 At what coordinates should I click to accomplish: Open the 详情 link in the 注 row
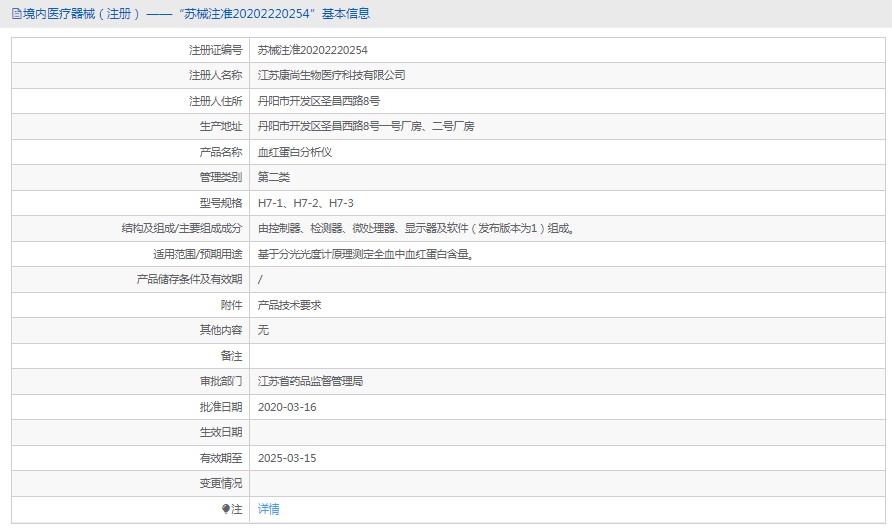tap(268, 509)
